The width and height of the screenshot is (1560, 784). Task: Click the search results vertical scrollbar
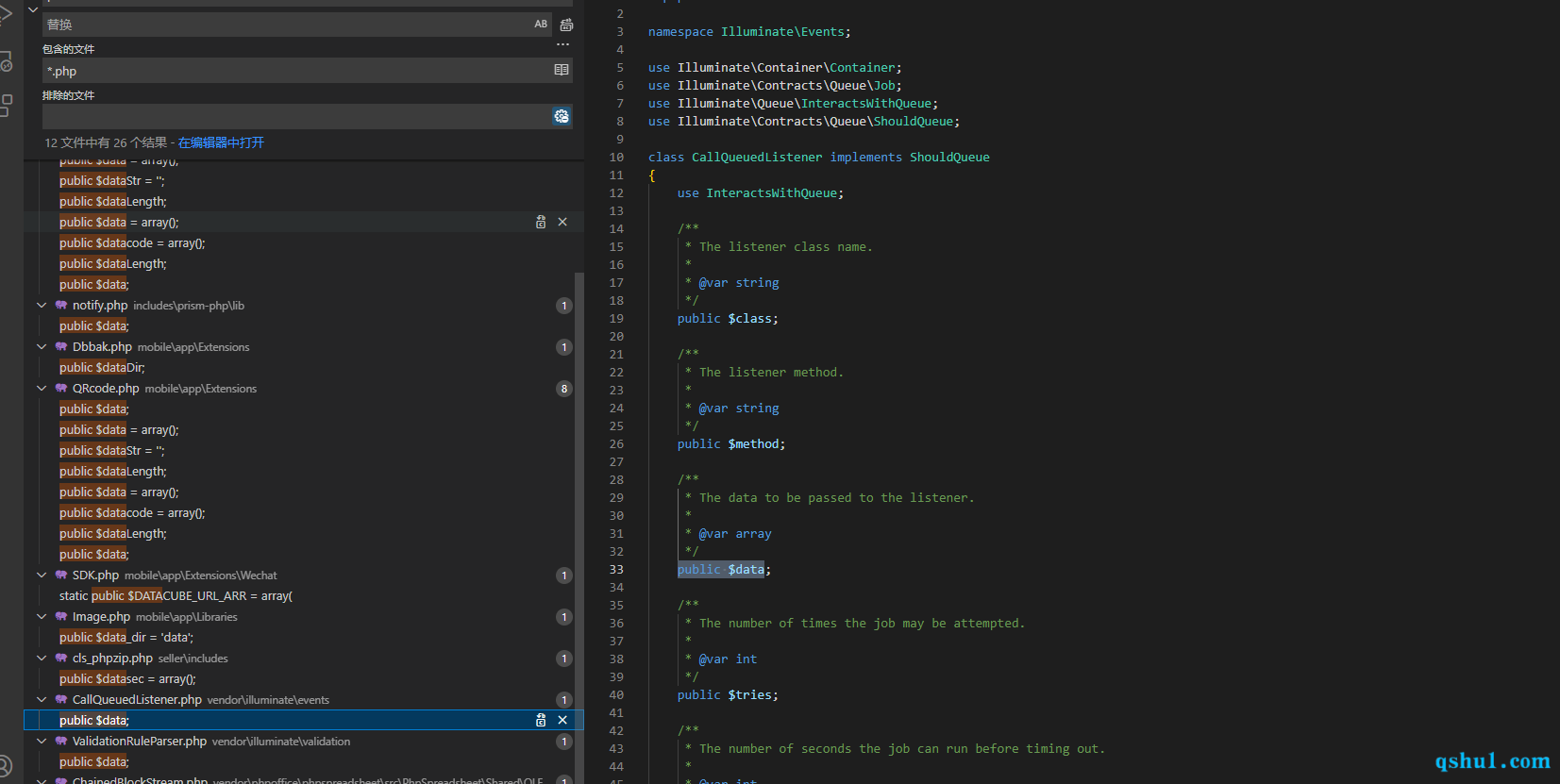[579, 528]
